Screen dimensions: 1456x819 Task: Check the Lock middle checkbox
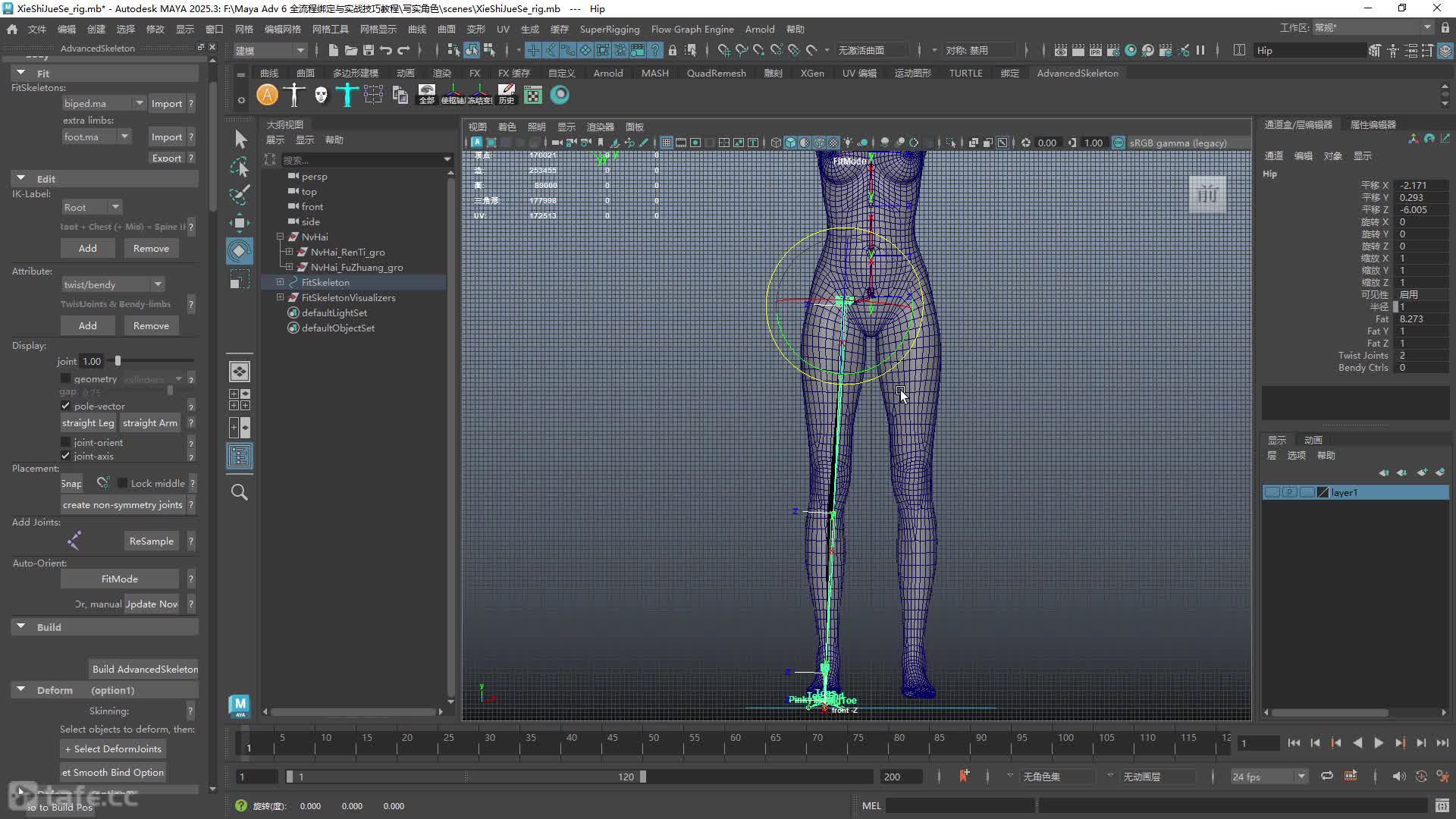click(x=122, y=483)
